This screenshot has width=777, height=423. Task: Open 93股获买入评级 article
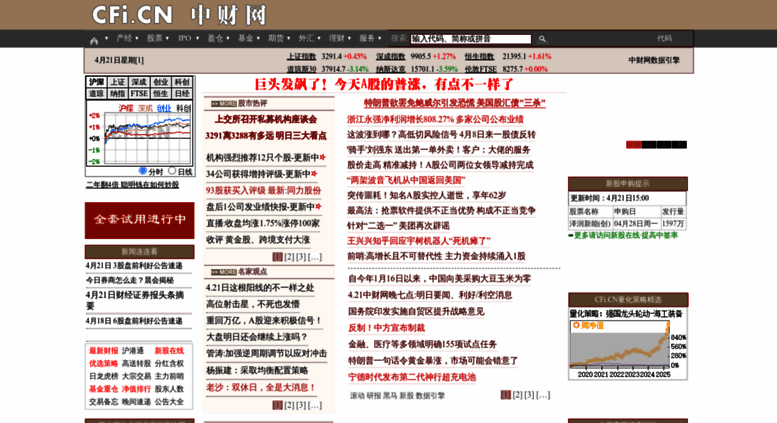tap(264, 191)
